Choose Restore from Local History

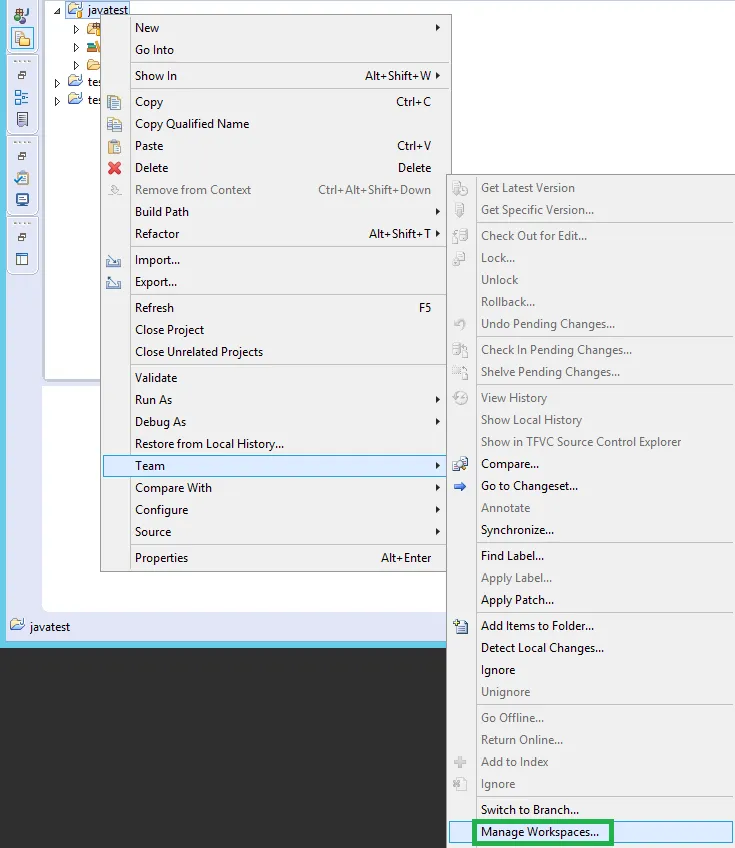point(274,444)
